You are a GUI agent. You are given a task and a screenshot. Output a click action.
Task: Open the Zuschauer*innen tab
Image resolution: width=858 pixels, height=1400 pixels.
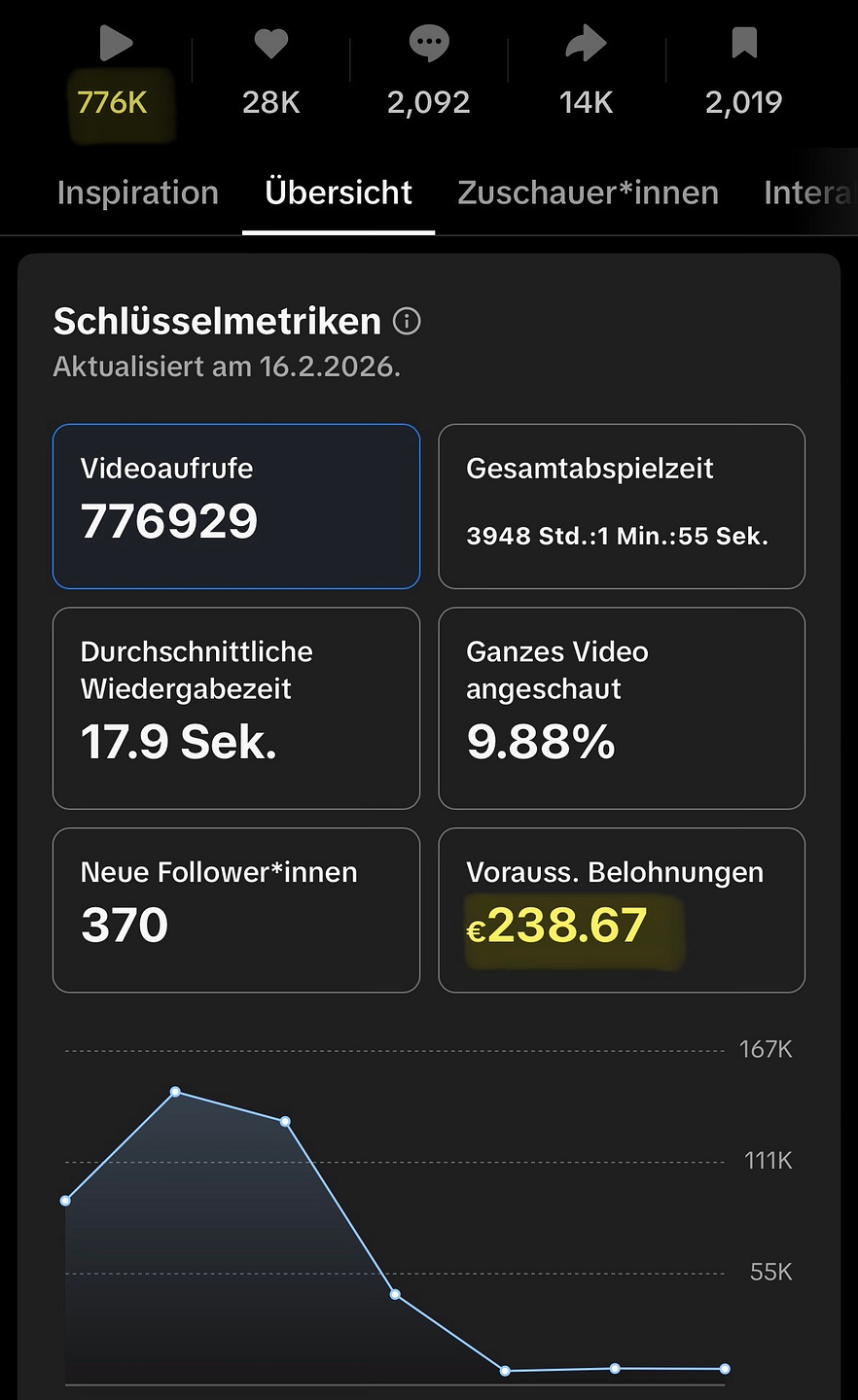(589, 192)
